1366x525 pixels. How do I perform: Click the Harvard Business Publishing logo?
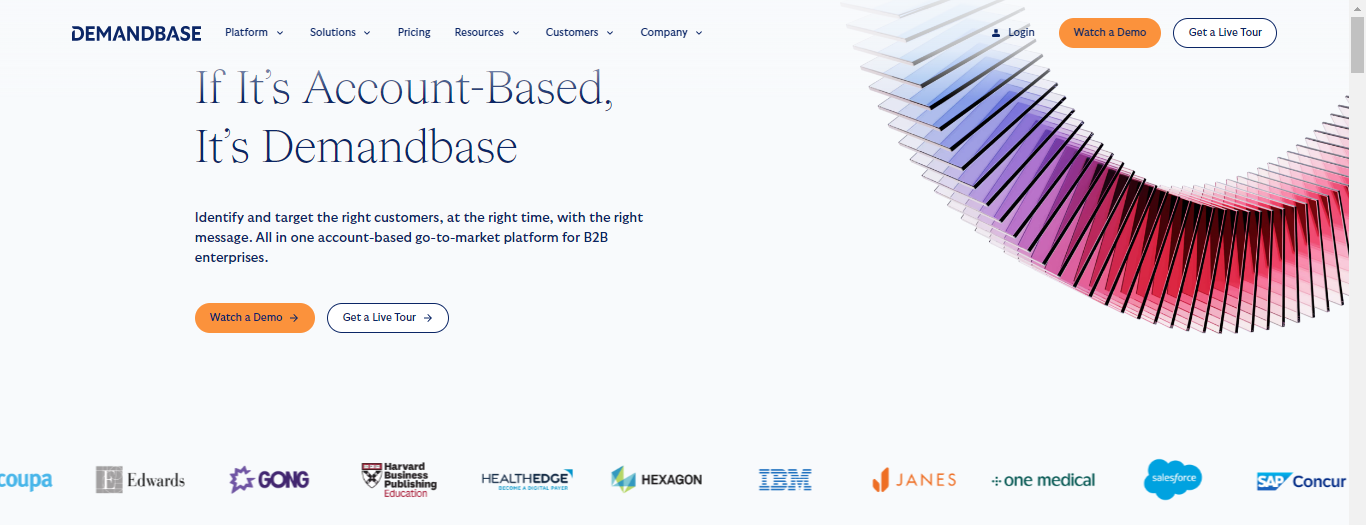point(399,480)
